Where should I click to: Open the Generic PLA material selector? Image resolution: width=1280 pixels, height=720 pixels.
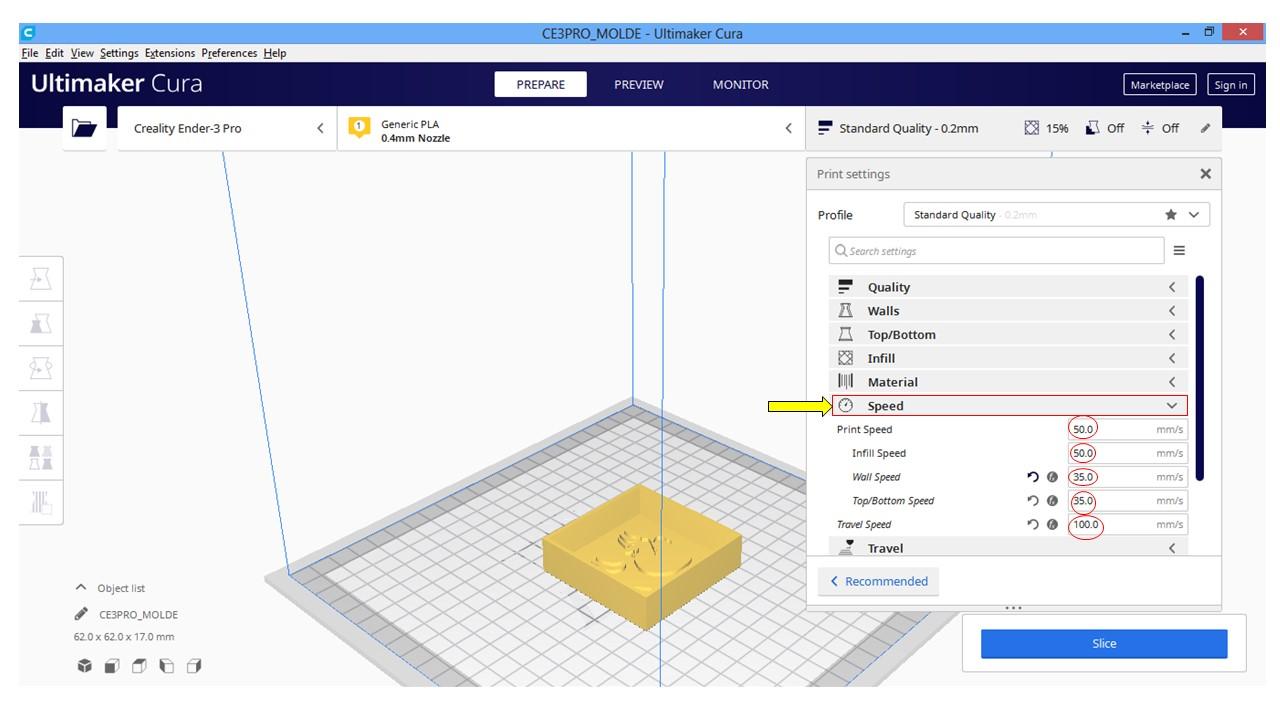tap(570, 128)
